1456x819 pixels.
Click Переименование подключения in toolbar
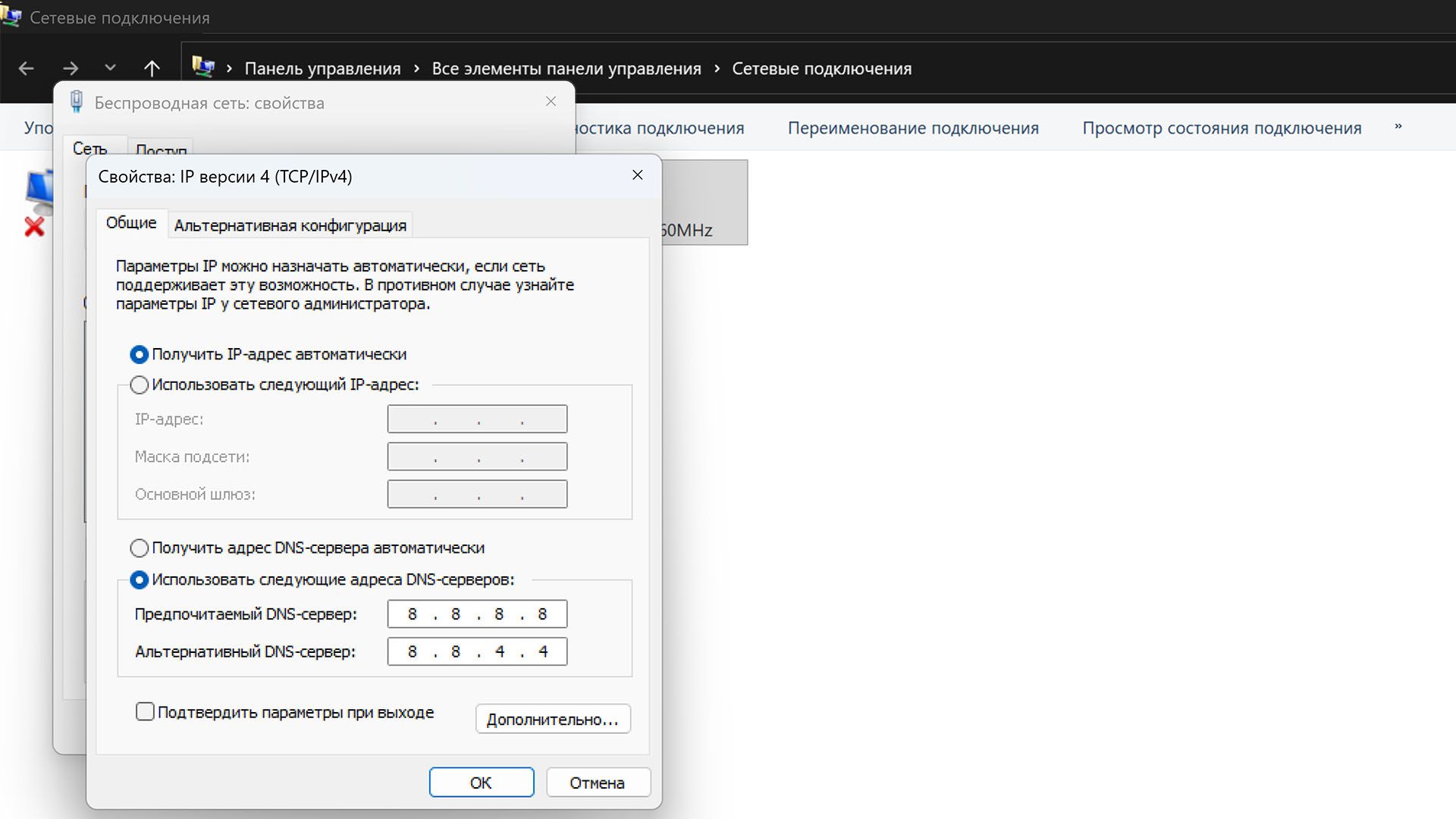(913, 128)
